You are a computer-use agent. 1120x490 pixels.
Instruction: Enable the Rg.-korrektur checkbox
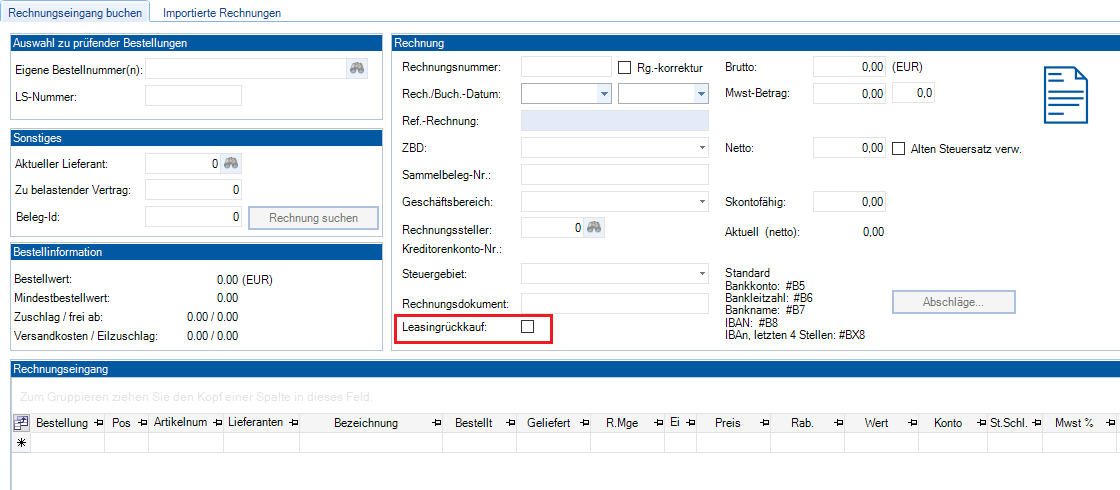(x=626, y=68)
